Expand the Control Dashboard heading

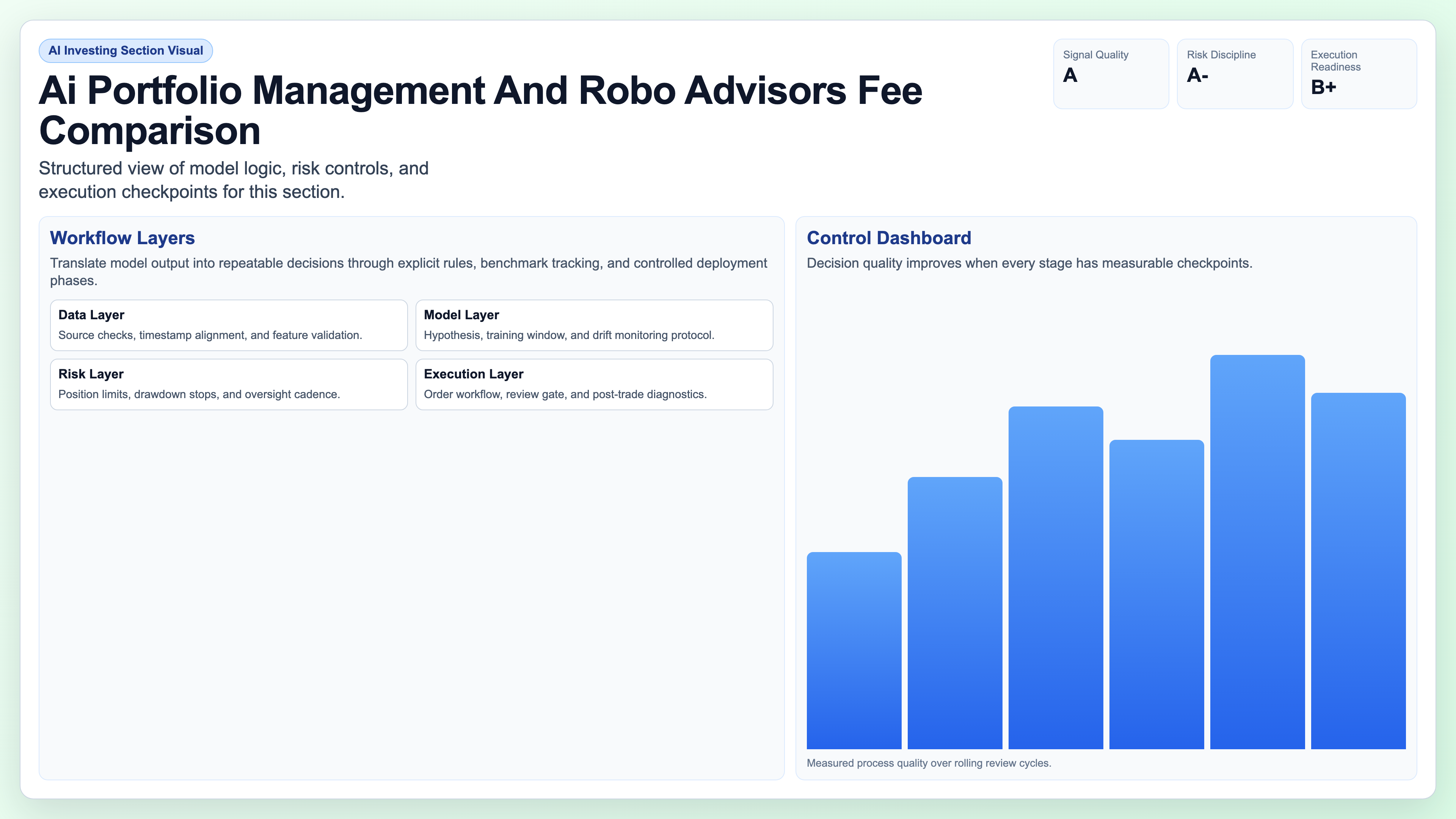coord(888,238)
